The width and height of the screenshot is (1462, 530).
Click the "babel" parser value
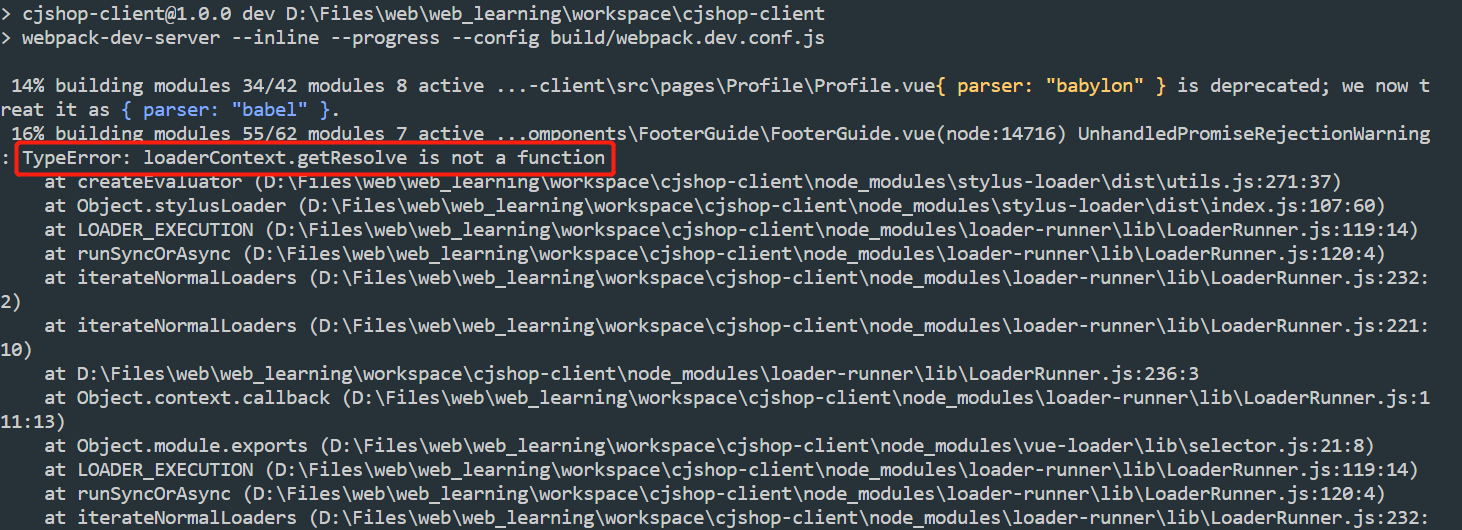[x=269, y=110]
